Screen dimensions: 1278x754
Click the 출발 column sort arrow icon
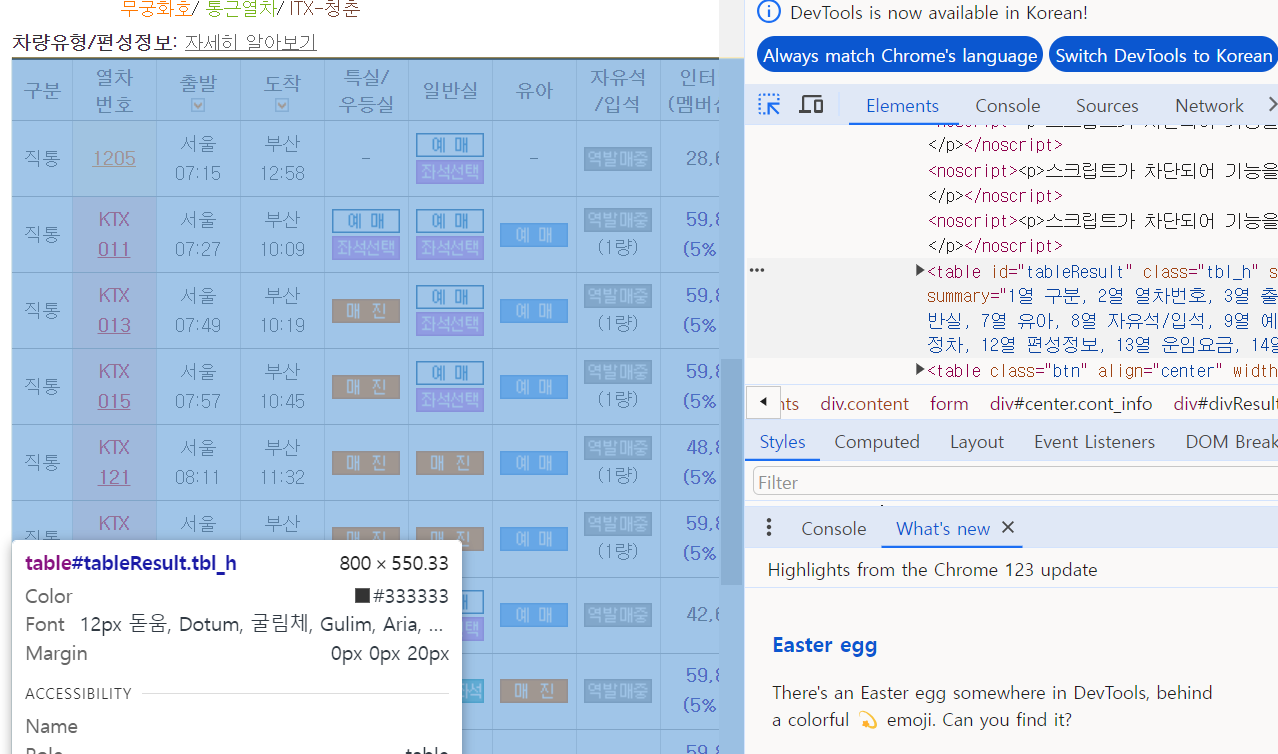tap(198, 105)
